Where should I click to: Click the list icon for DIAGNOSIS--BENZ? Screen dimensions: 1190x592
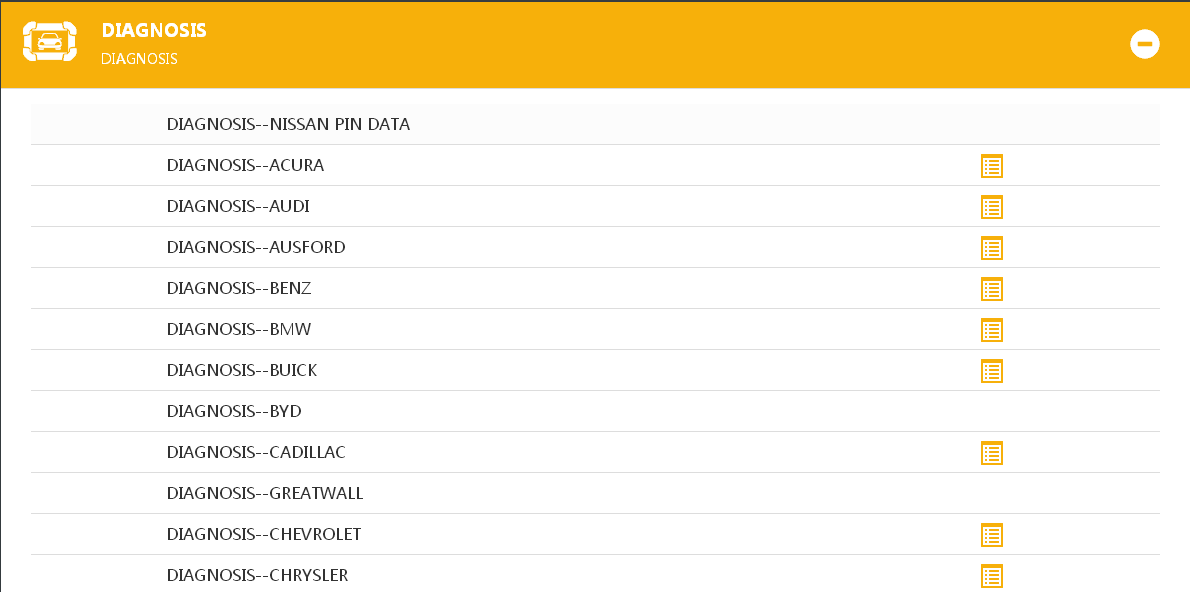991,289
